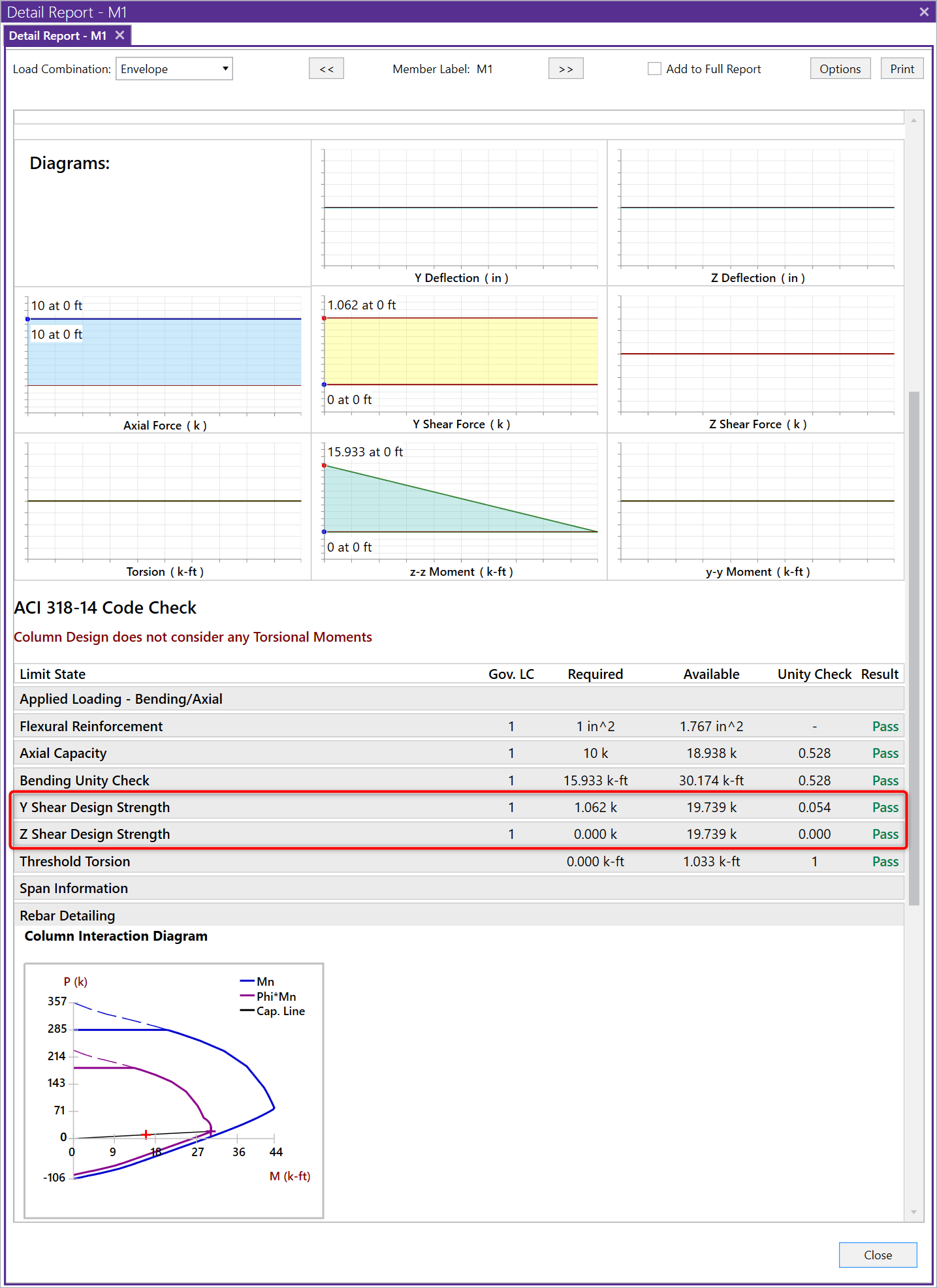
Task: Click scrollbar down arrow in report
Action: point(913,1212)
